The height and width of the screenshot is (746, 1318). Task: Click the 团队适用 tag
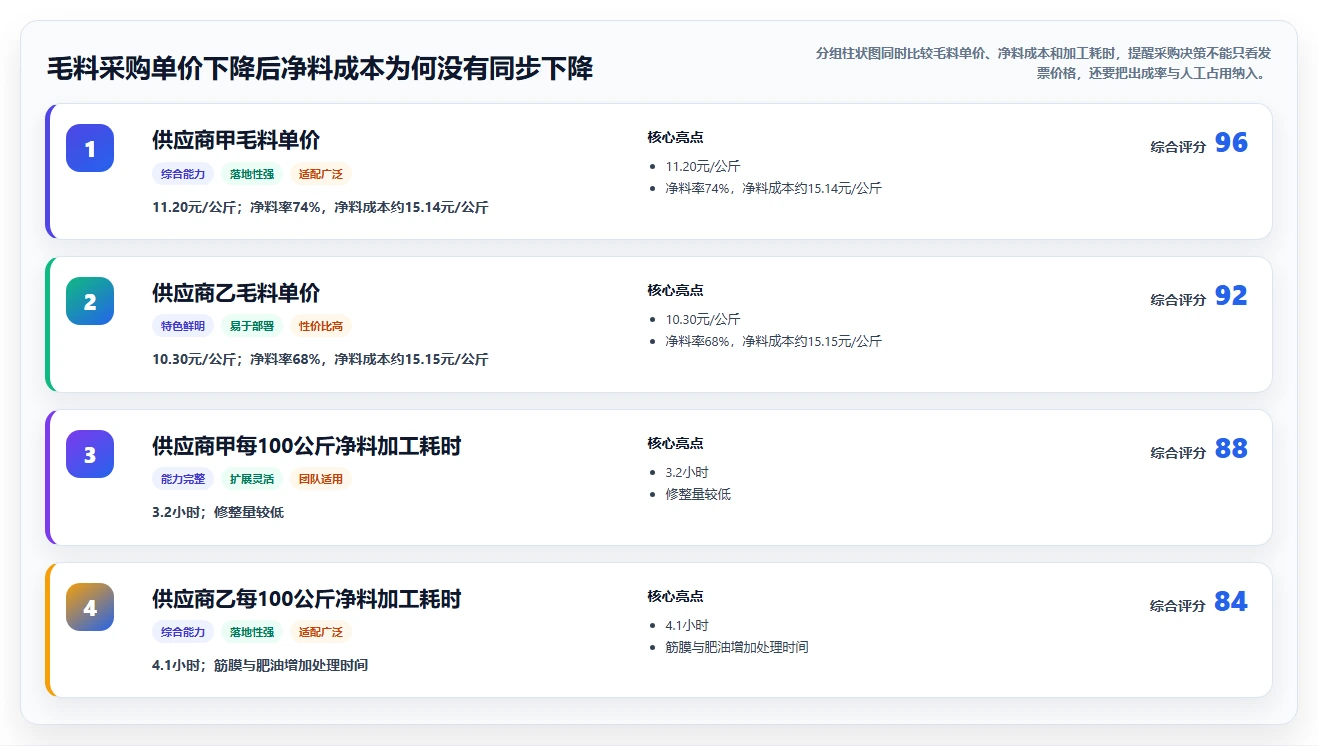[x=321, y=479]
